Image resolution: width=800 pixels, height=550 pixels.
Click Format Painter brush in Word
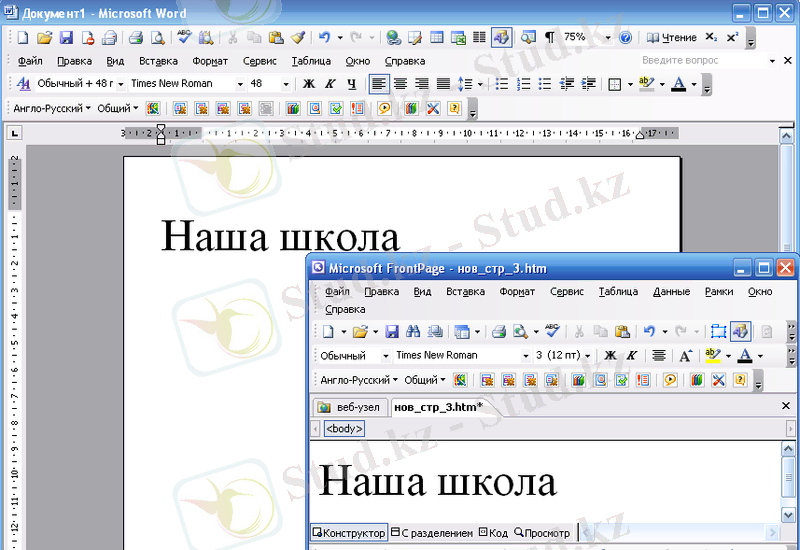[x=297, y=37]
